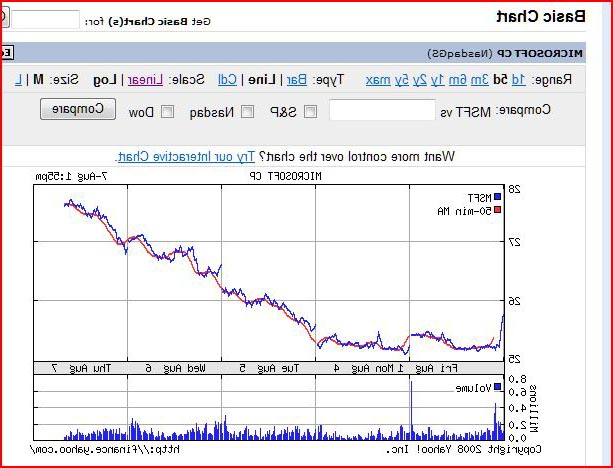Enable the S&P comparison checkbox

click(310, 111)
